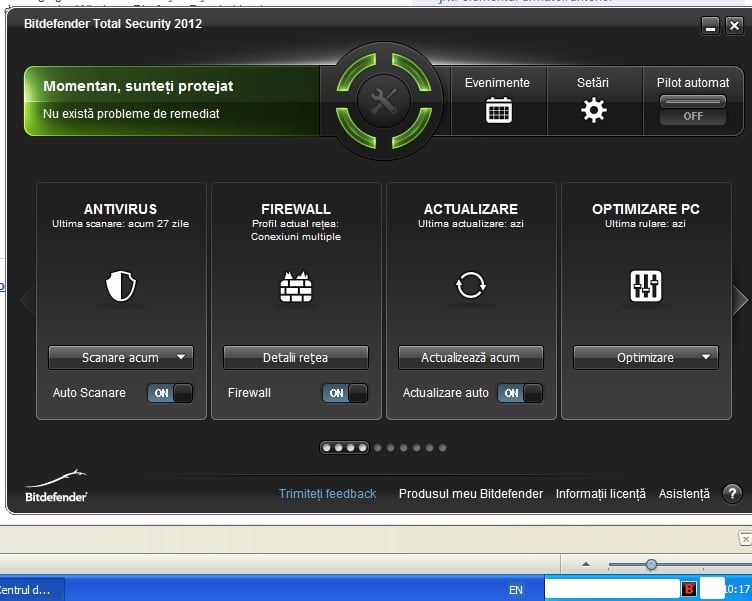Viewport: 752px width, 601px height.
Task: Open help question mark icon
Action: 732,493
